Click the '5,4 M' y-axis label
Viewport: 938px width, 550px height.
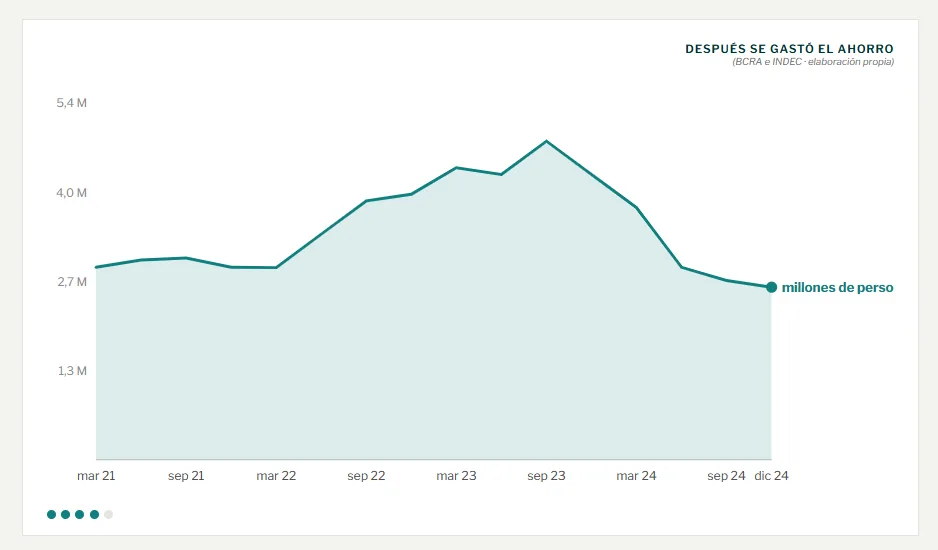point(72,103)
